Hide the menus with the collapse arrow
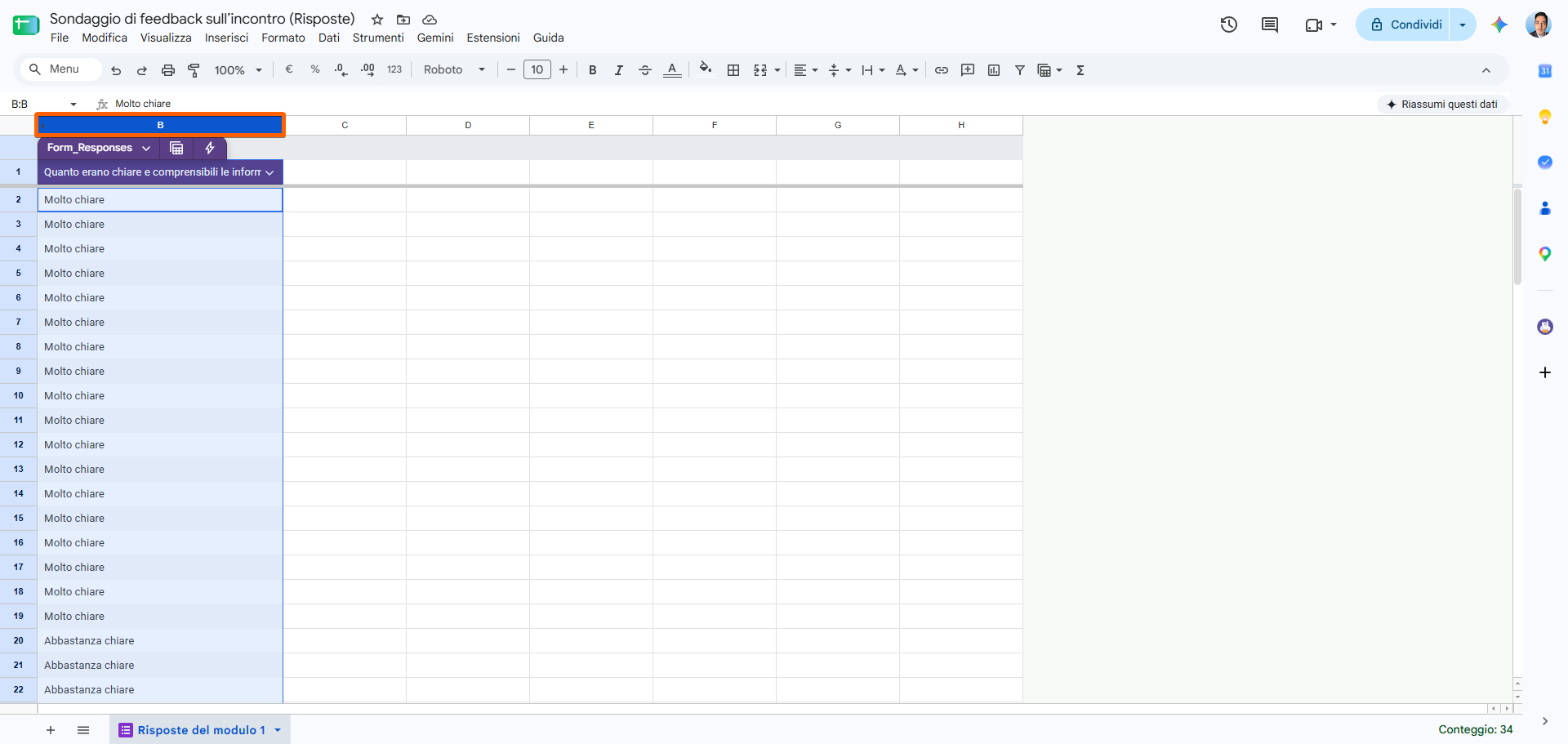Viewport: 1568px width, 744px height. point(1486,70)
